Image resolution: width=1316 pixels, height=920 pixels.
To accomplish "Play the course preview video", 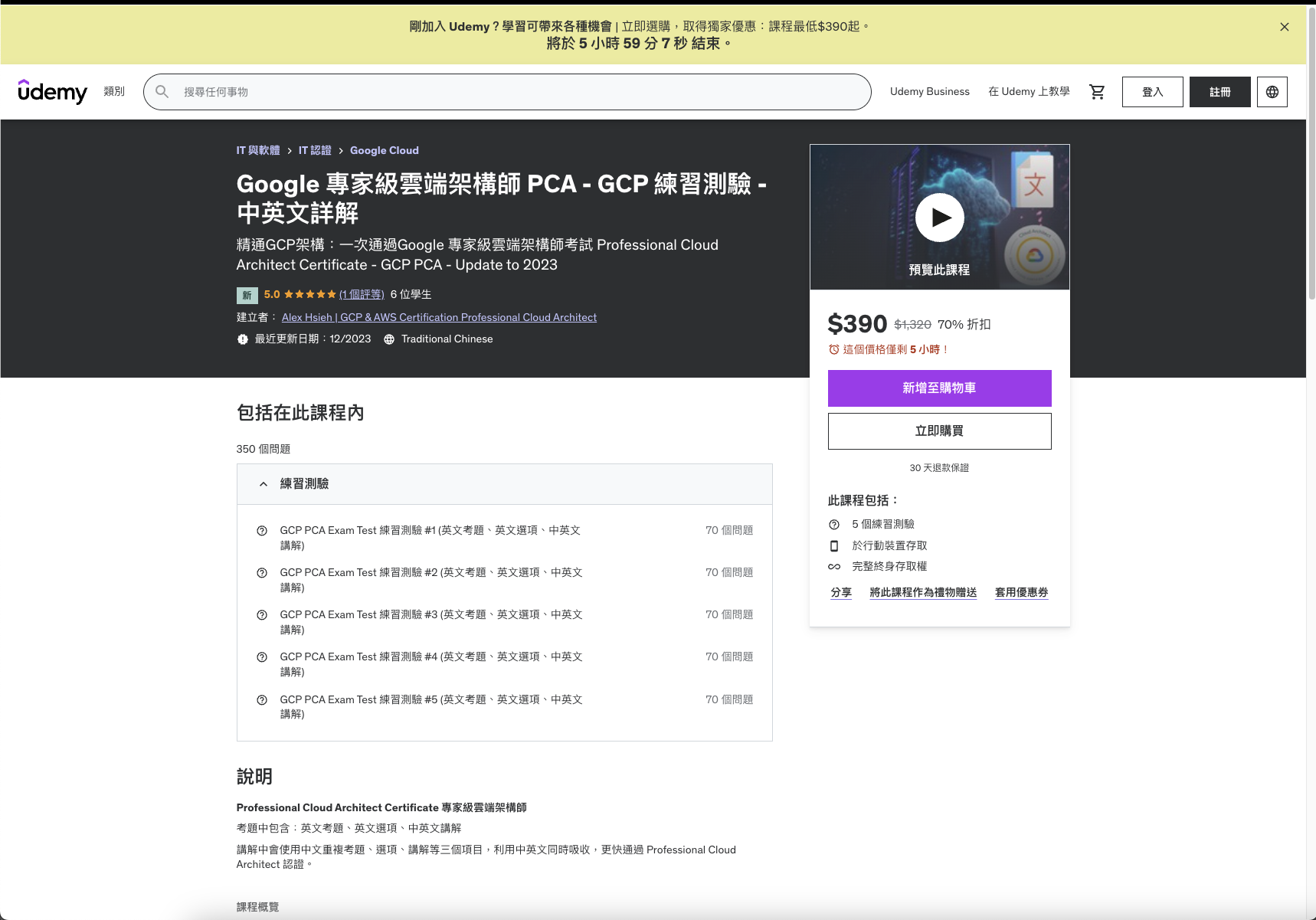I will click(x=939, y=218).
